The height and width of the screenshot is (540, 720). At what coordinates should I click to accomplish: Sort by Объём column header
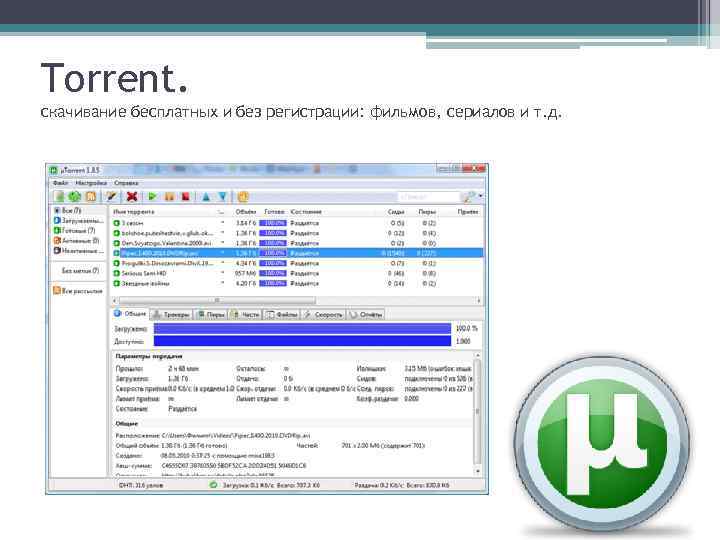coord(246,212)
